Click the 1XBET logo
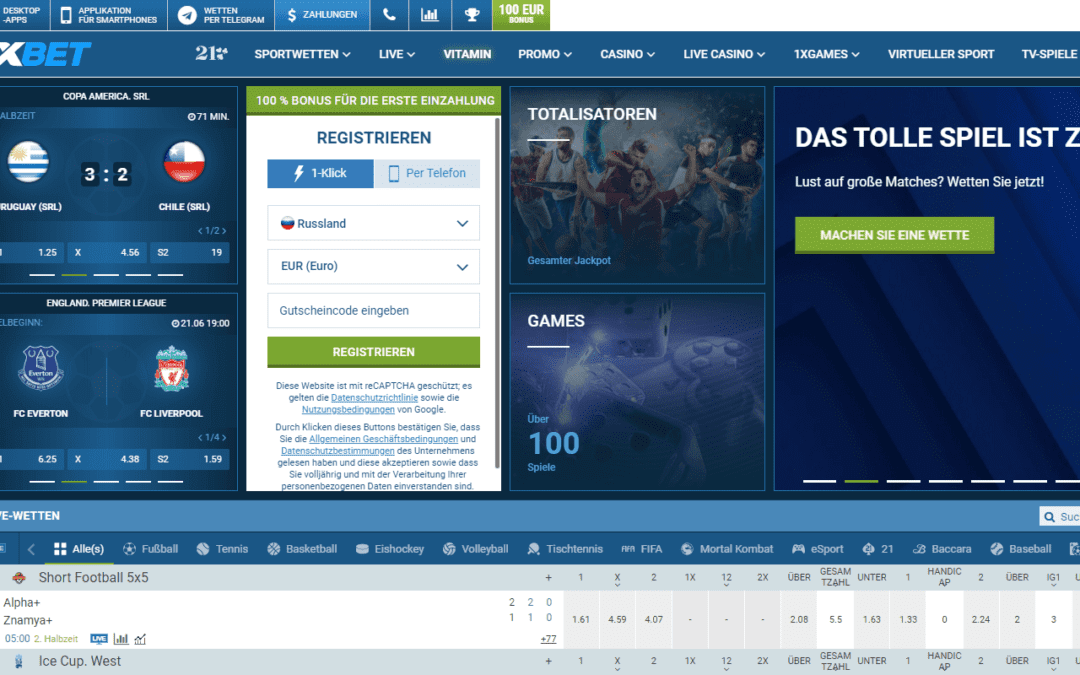The height and width of the screenshot is (675, 1080). click(45, 54)
